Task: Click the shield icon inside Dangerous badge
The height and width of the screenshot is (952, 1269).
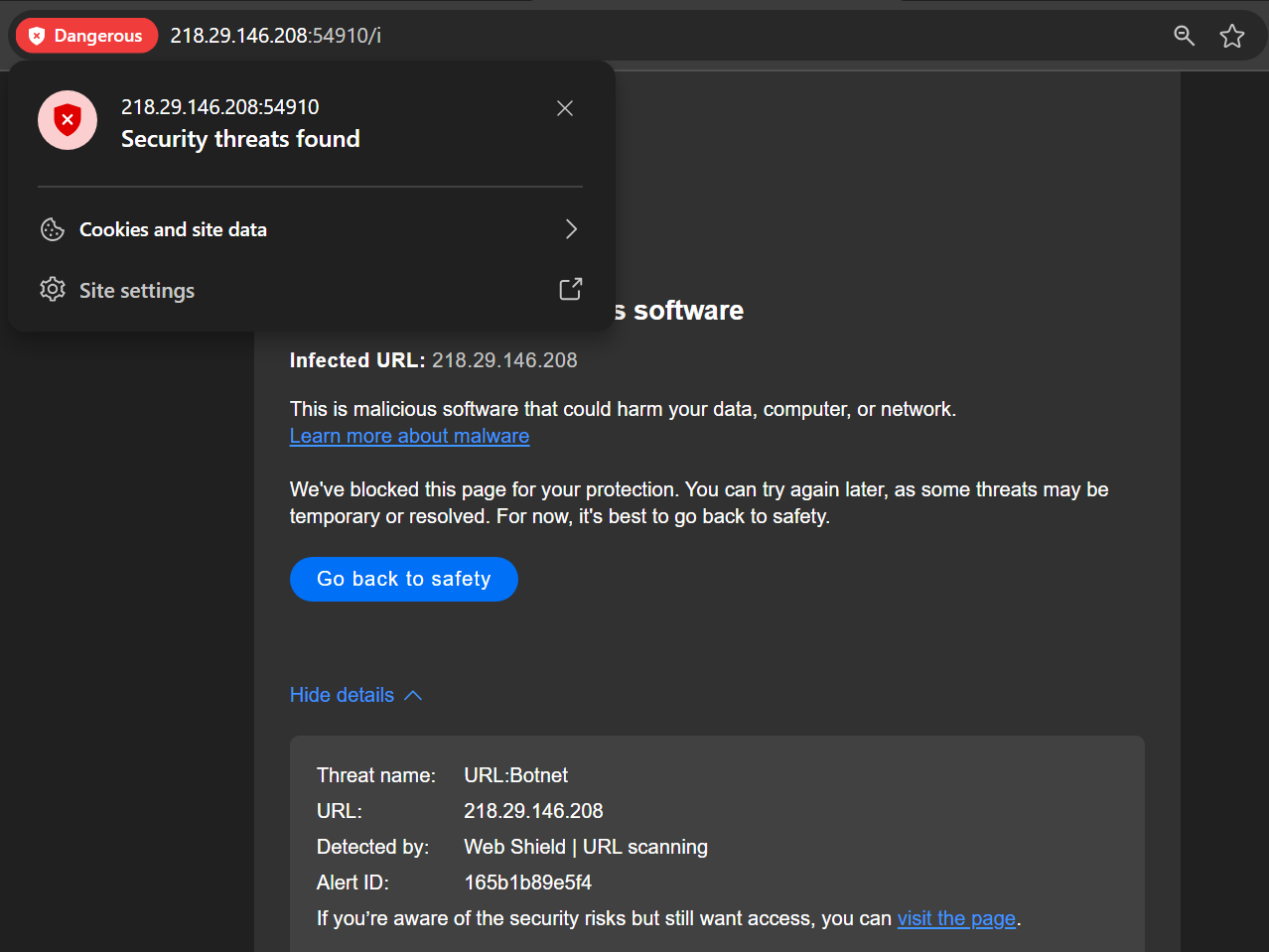Action: coord(37,36)
